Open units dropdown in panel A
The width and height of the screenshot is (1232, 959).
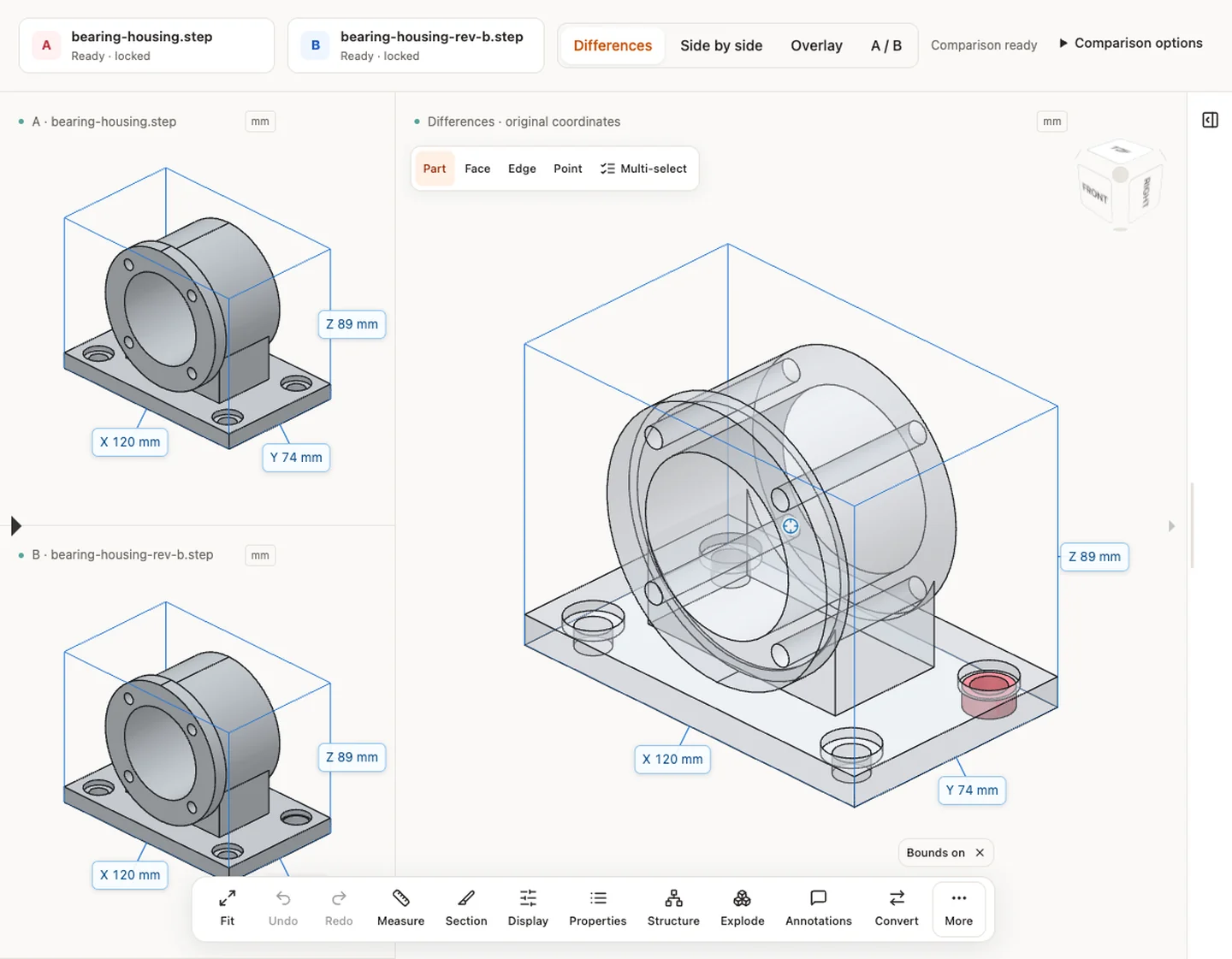coord(260,121)
